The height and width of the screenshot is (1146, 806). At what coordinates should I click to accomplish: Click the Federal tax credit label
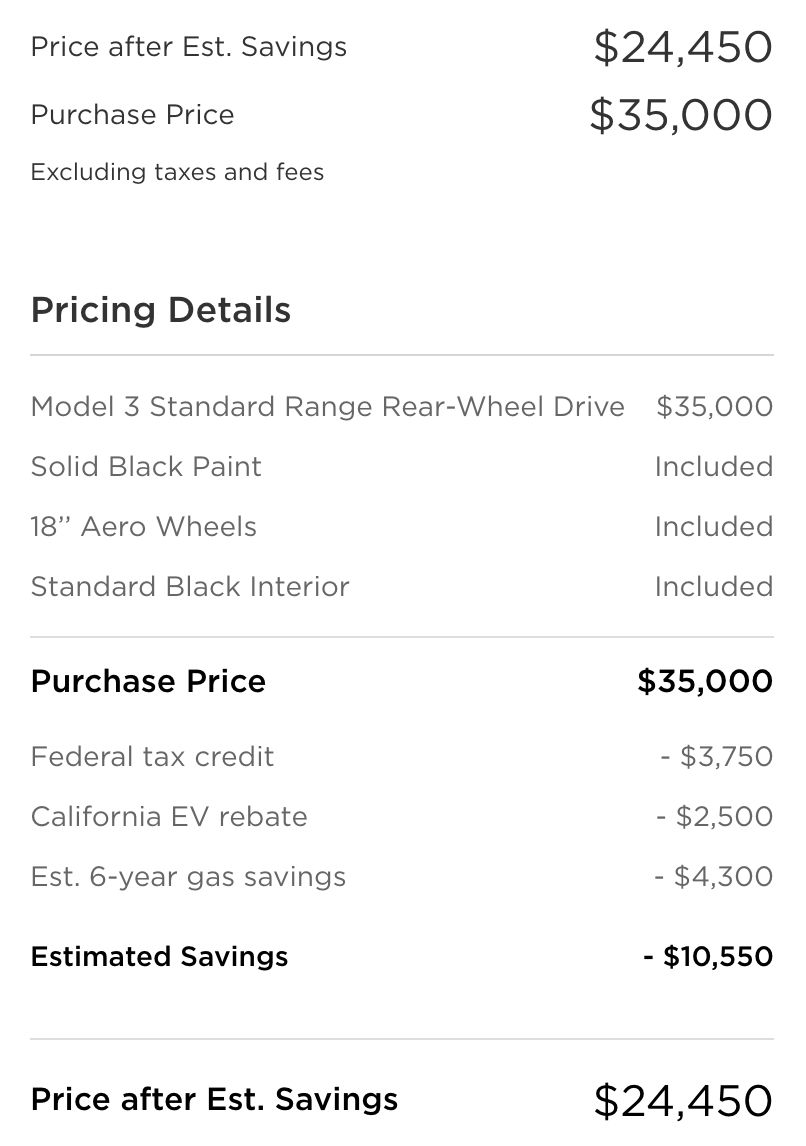[x=152, y=756]
